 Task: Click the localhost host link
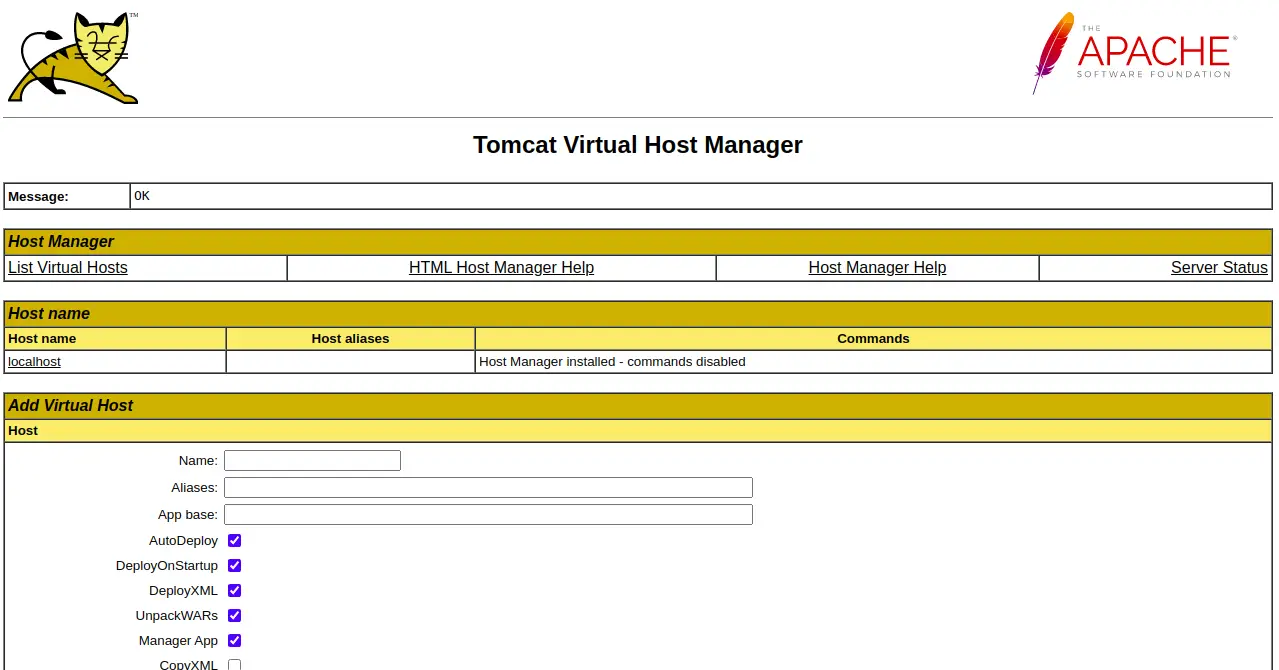pyautogui.click(x=34, y=362)
